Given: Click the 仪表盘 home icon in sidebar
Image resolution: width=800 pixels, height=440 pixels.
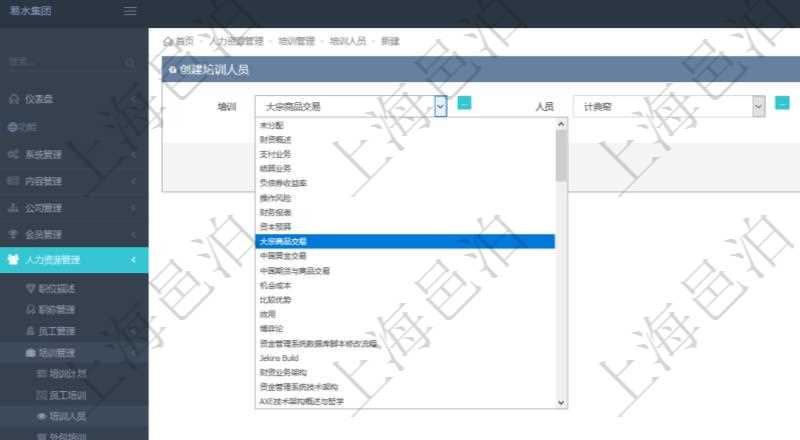Looking at the screenshot, I should pos(14,99).
